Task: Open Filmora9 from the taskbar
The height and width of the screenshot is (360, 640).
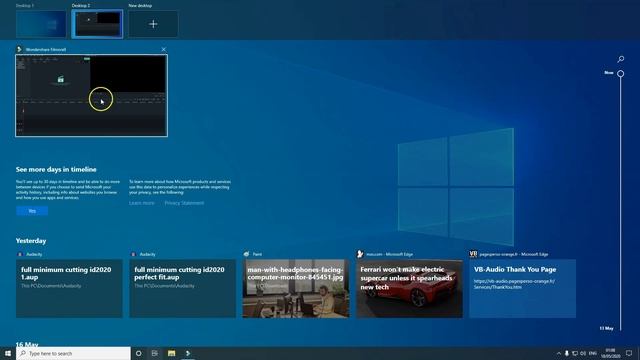Action: pos(188,353)
